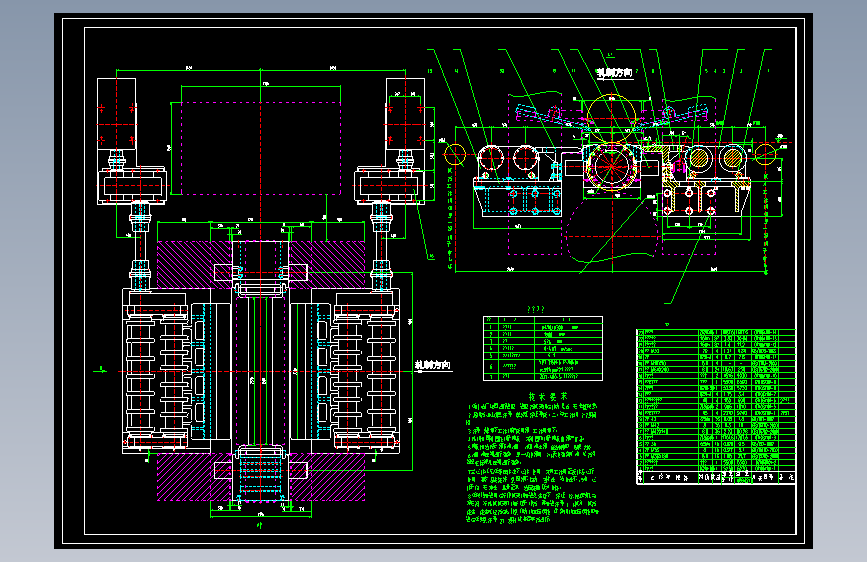Select the upper-left motor block in plan view

[117, 114]
